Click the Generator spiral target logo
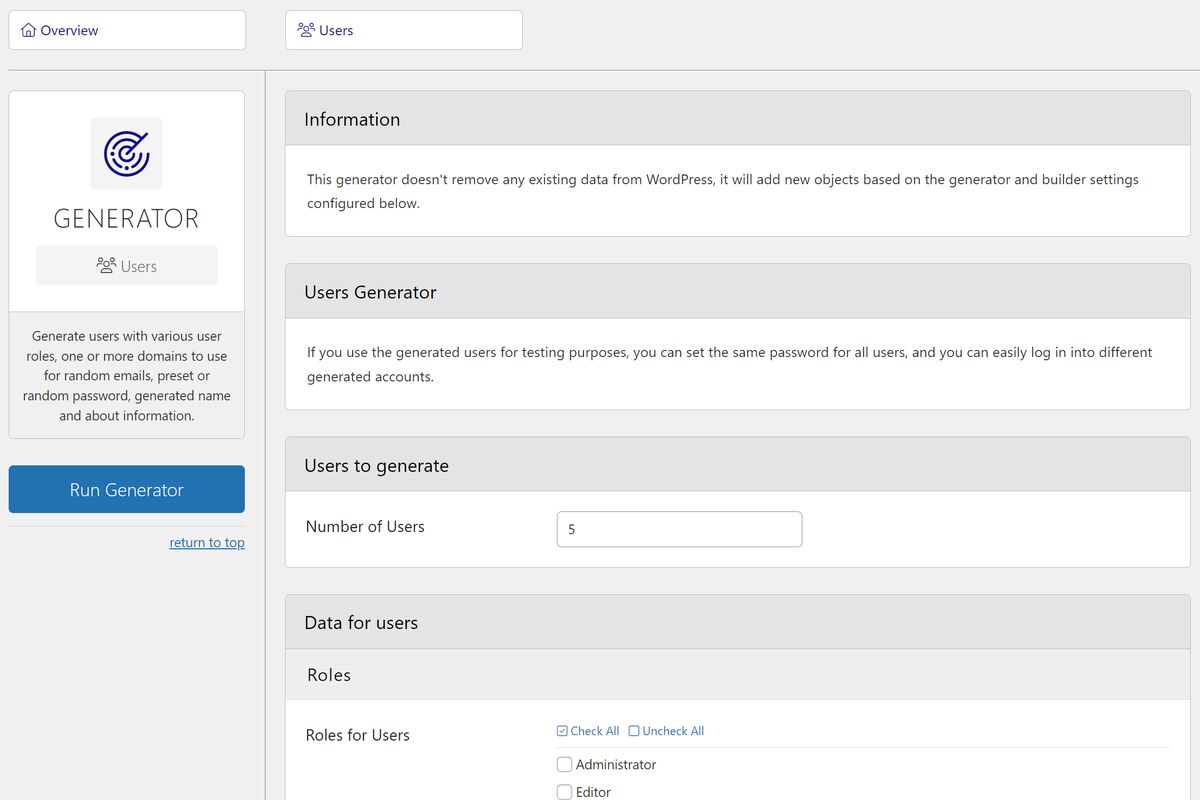1200x800 pixels. click(126, 153)
